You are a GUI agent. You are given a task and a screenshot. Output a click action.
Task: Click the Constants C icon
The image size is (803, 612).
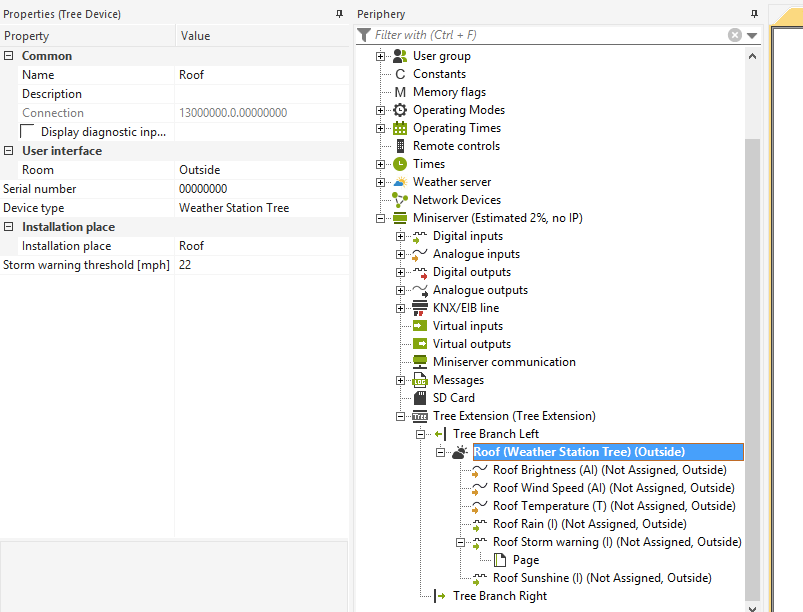(x=400, y=74)
